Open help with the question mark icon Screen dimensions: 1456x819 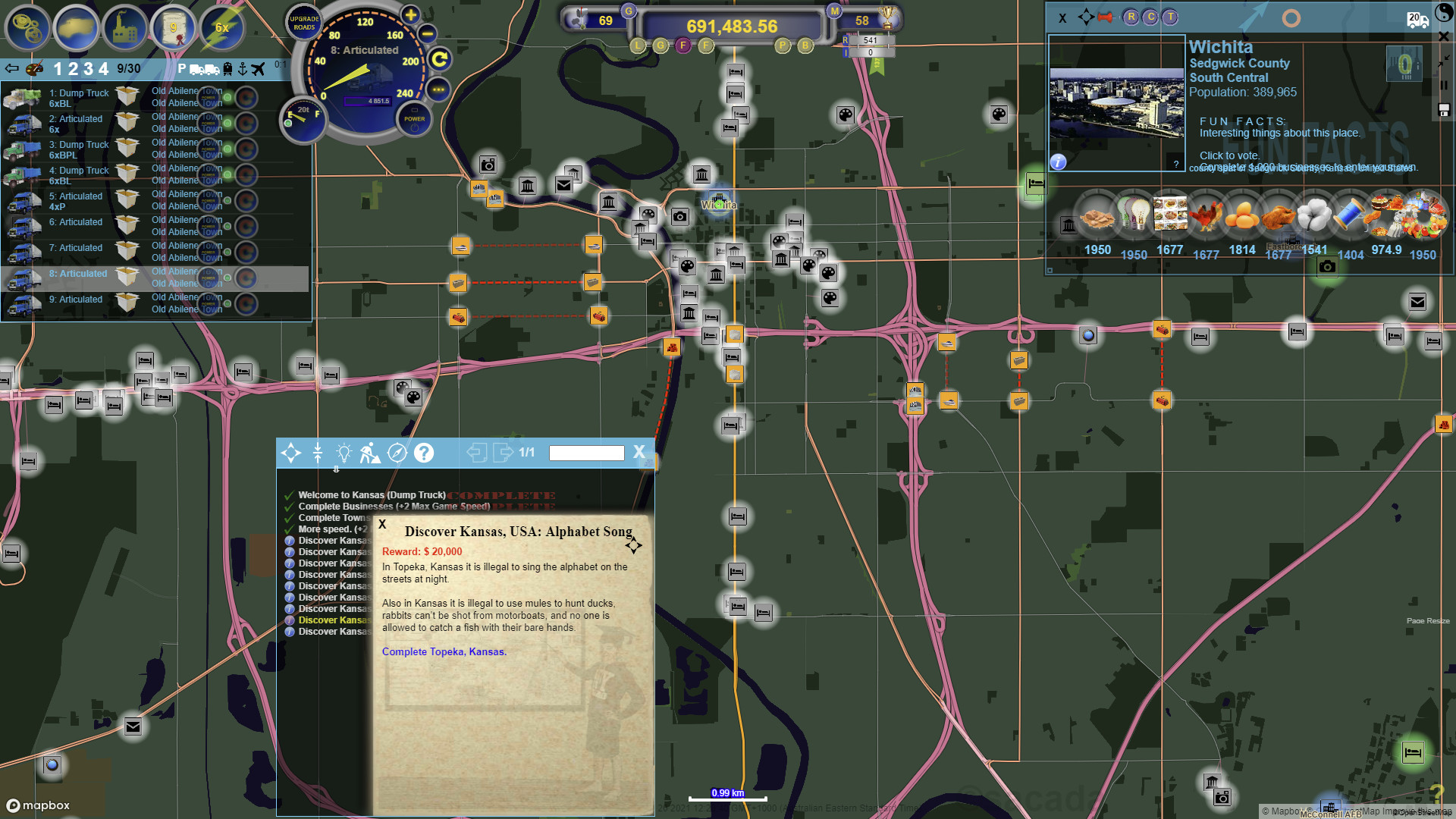423,453
